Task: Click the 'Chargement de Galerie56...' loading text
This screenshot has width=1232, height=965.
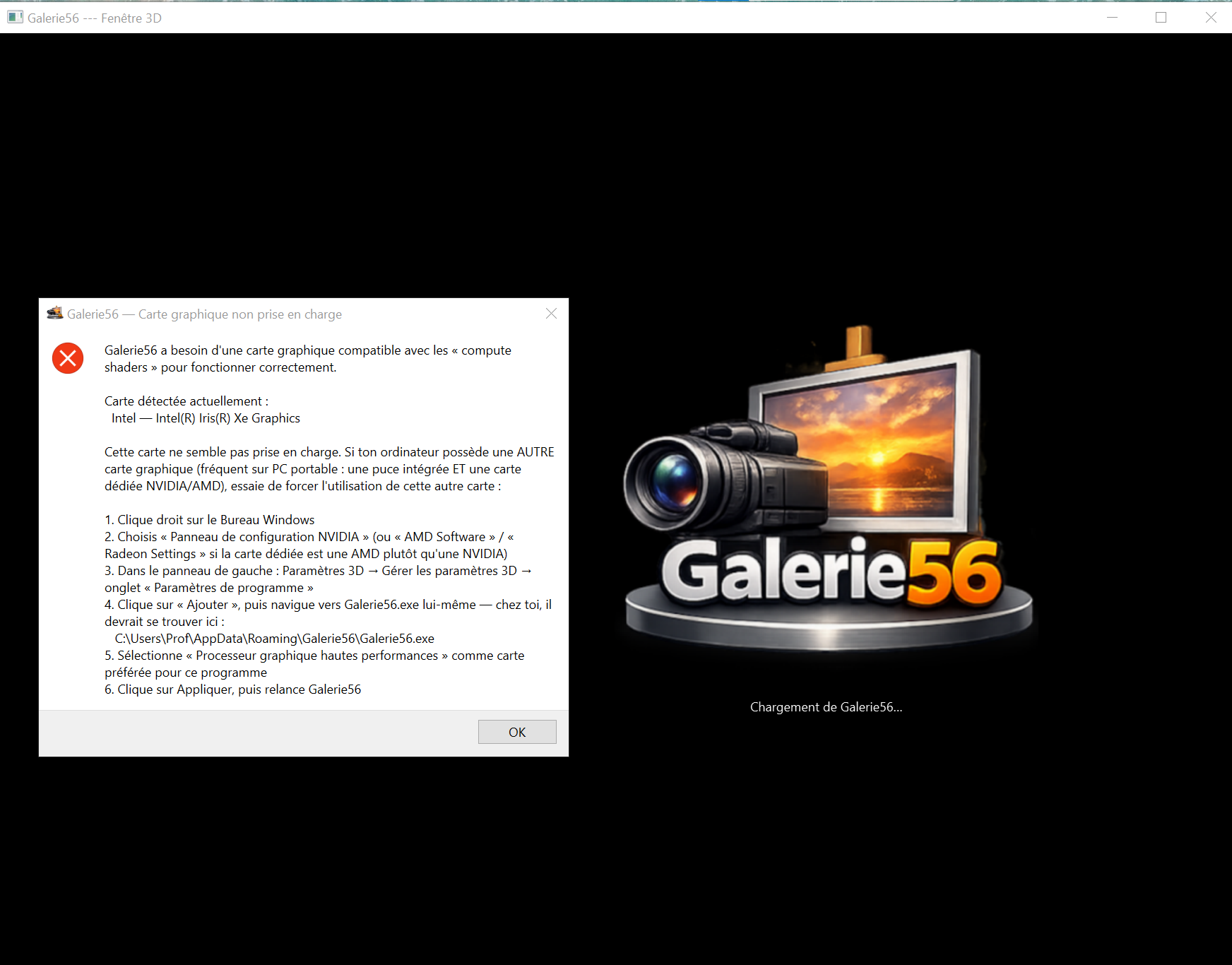Action: click(x=826, y=707)
